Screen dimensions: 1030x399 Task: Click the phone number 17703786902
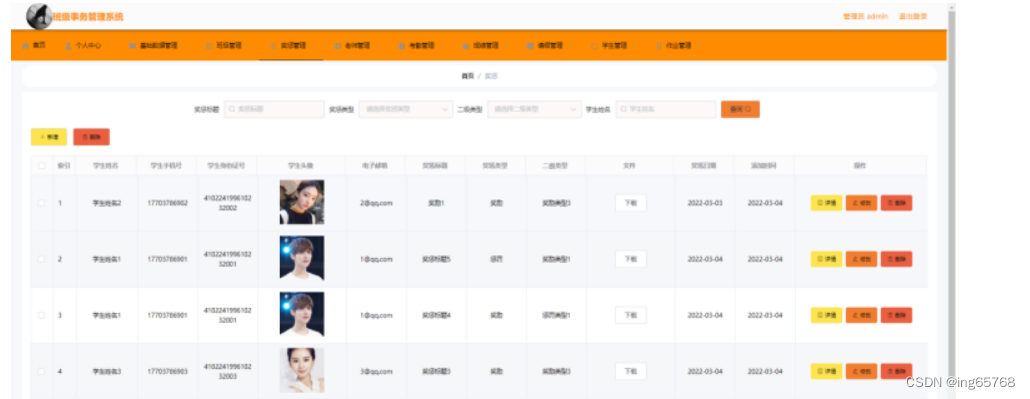coord(167,203)
